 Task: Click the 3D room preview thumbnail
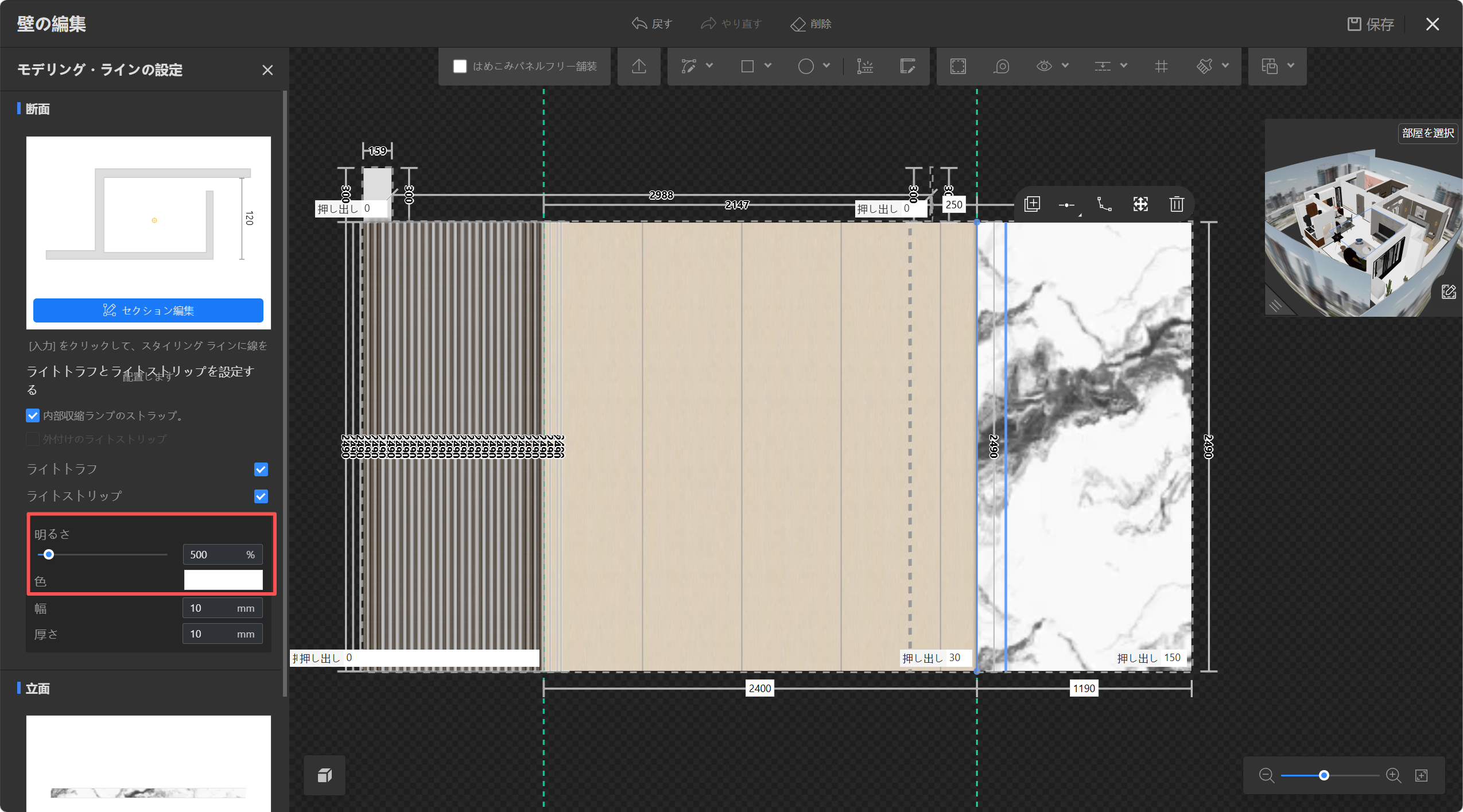coord(1363,218)
